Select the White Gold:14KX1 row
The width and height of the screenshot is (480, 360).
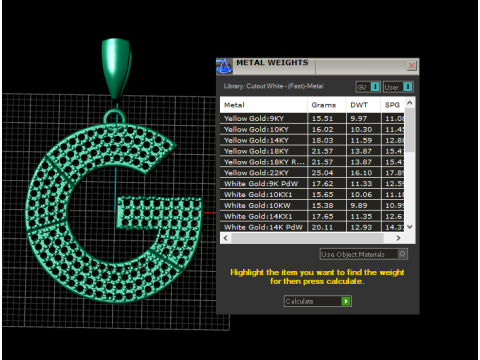(x=312, y=216)
